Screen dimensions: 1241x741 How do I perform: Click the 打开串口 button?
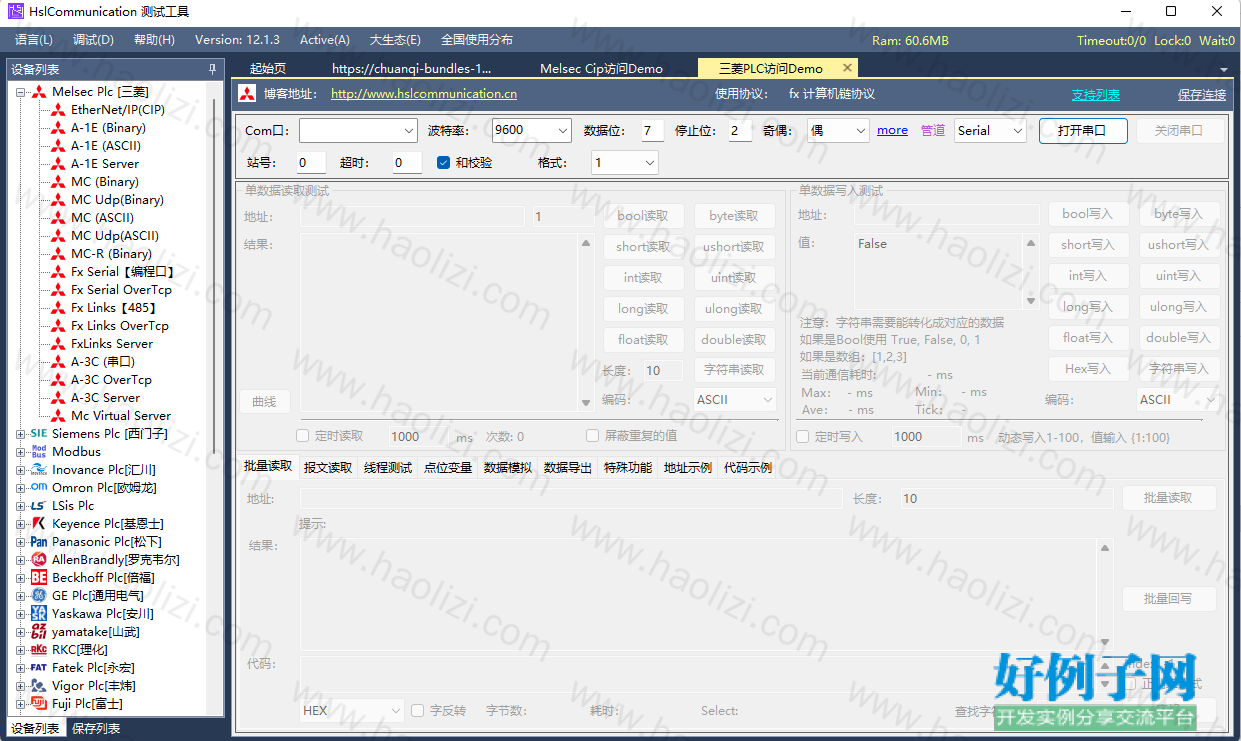1083,131
